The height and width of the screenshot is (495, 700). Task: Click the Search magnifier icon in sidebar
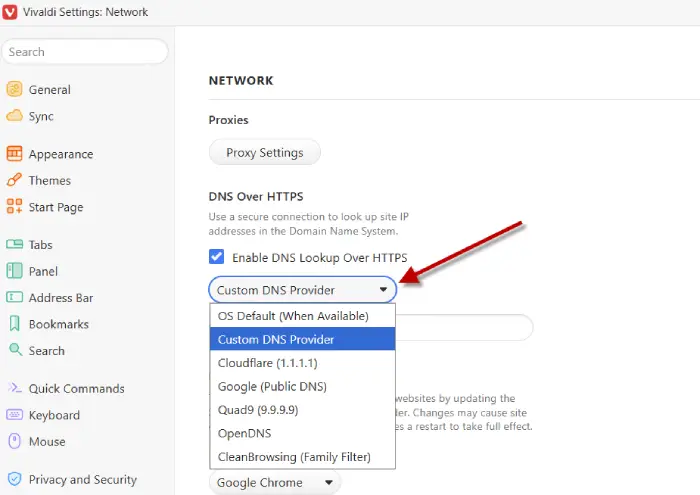tap(16, 349)
